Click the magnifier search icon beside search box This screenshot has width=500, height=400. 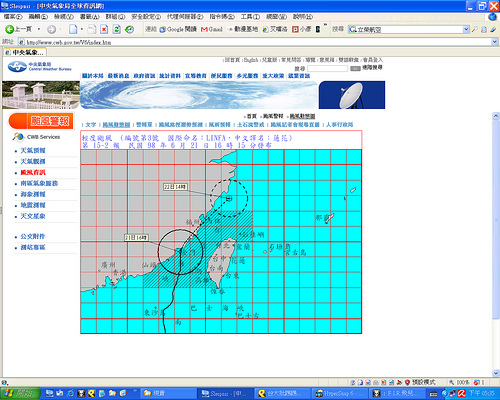(x=474, y=30)
